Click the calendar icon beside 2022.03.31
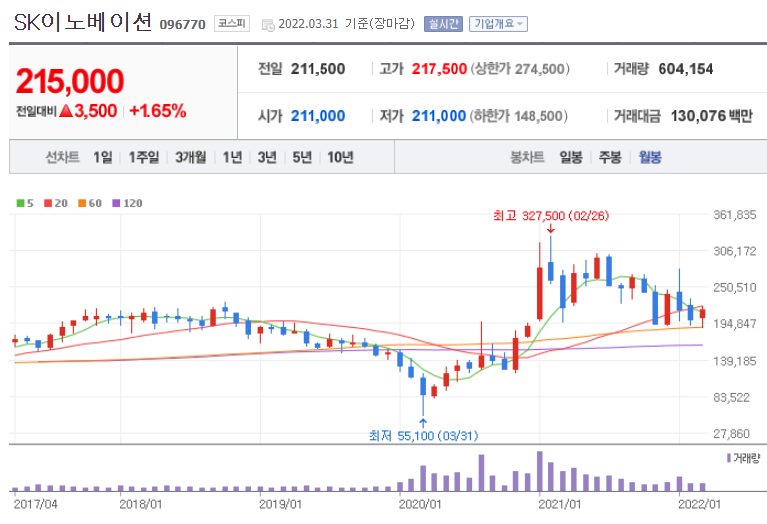 (x=268, y=25)
